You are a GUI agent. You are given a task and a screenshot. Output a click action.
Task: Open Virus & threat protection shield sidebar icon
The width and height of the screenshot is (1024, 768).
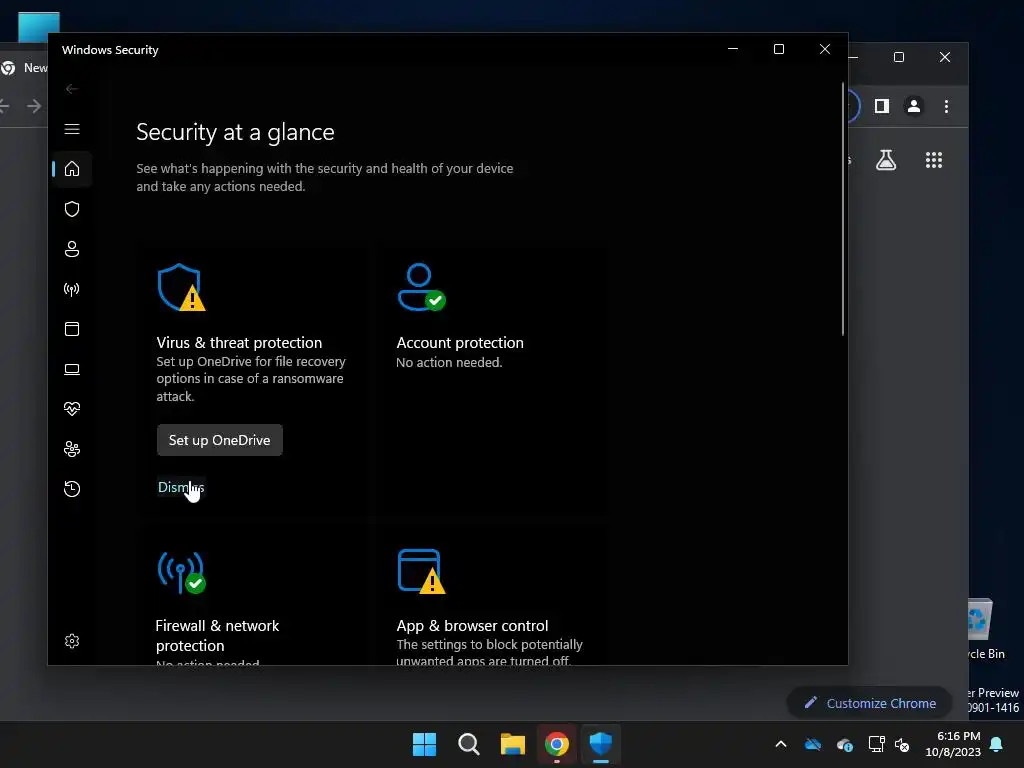pyautogui.click(x=72, y=209)
